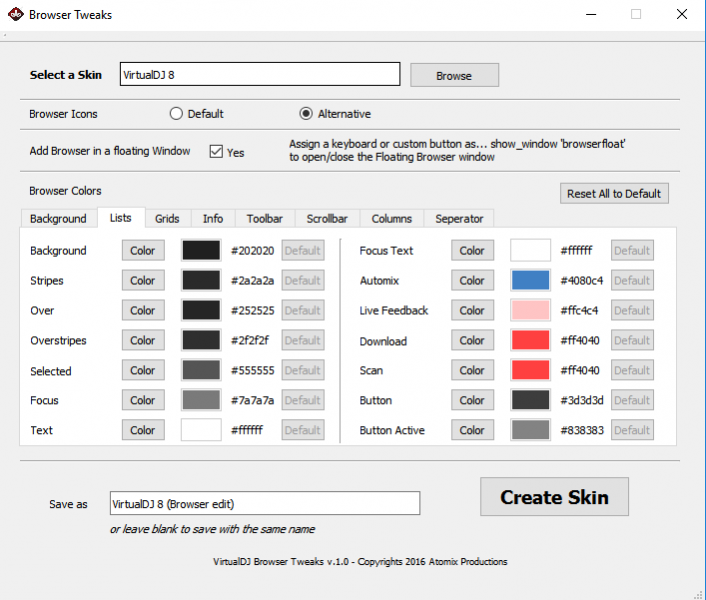The height and width of the screenshot is (600, 706).
Task: Switch to the Background tab
Action: click(x=58, y=219)
